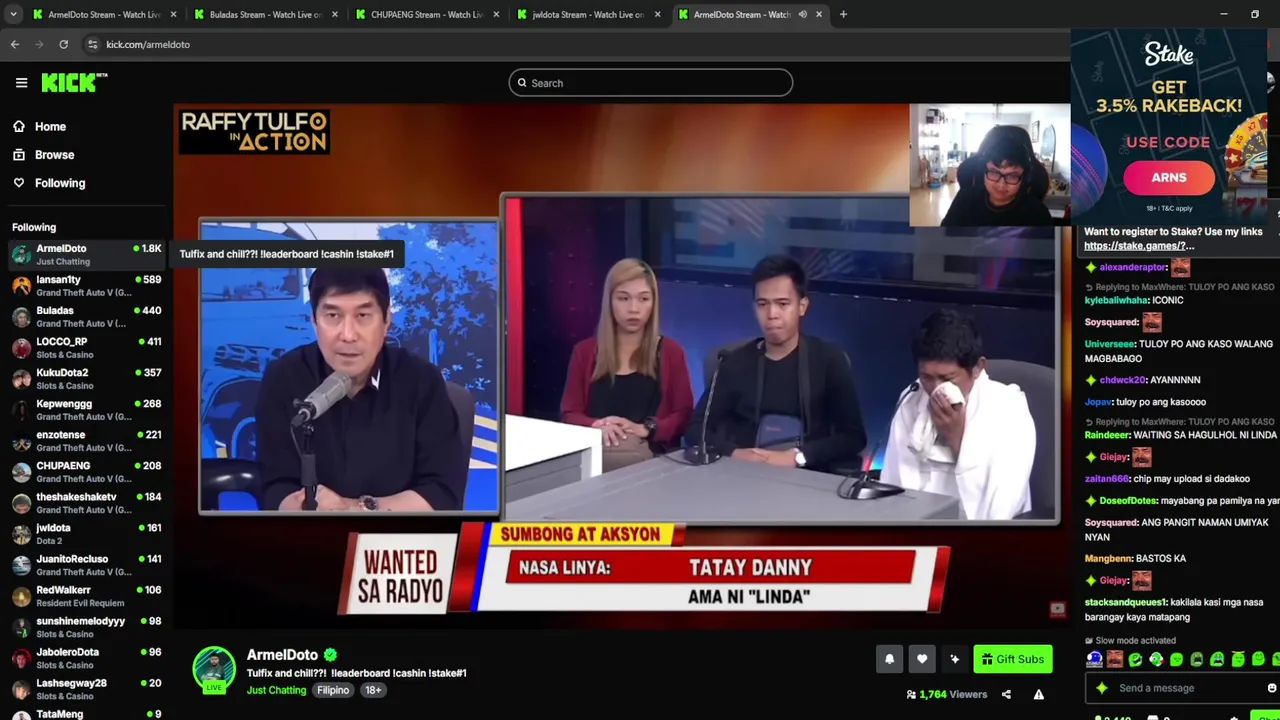Share the stream
The image size is (1280, 720).
(x=1006, y=694)
